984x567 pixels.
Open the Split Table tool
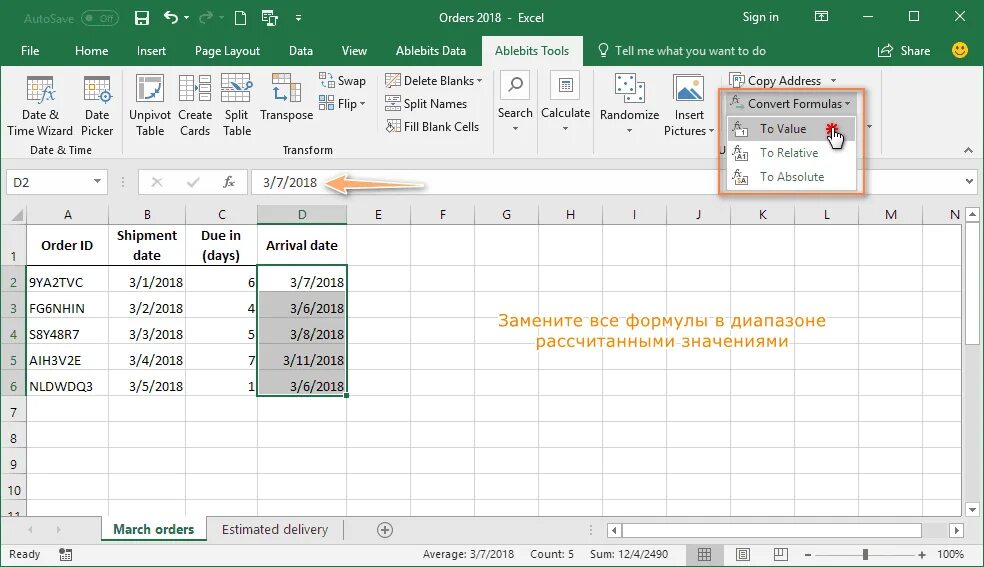pyautogui.click(x=237, y=105)
